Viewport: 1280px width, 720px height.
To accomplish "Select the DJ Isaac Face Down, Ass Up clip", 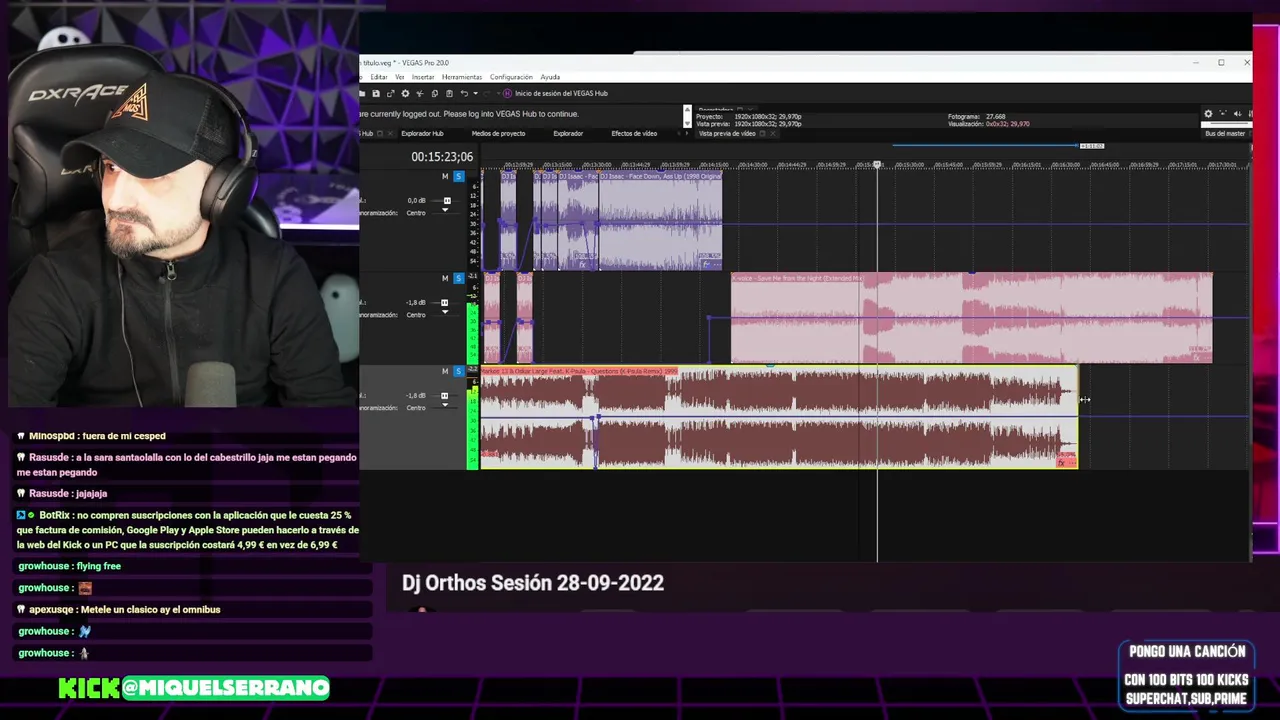I will 660,221.
